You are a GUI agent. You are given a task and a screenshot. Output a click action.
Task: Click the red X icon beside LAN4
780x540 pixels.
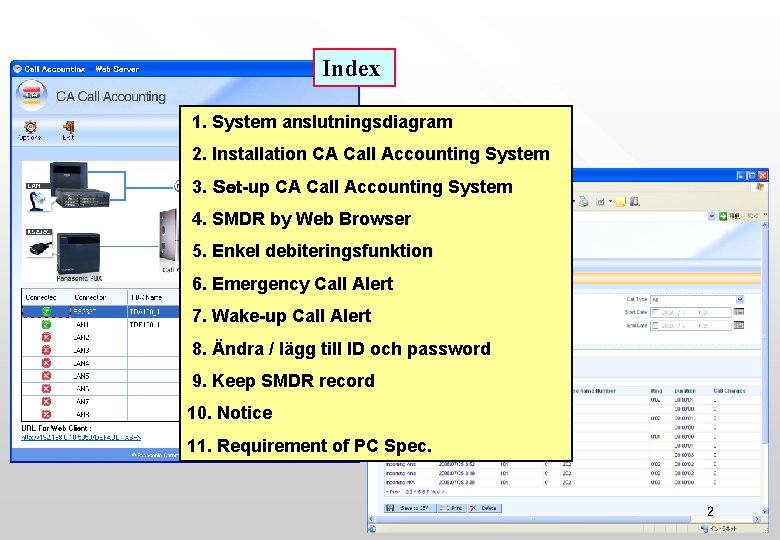[46, 363]
